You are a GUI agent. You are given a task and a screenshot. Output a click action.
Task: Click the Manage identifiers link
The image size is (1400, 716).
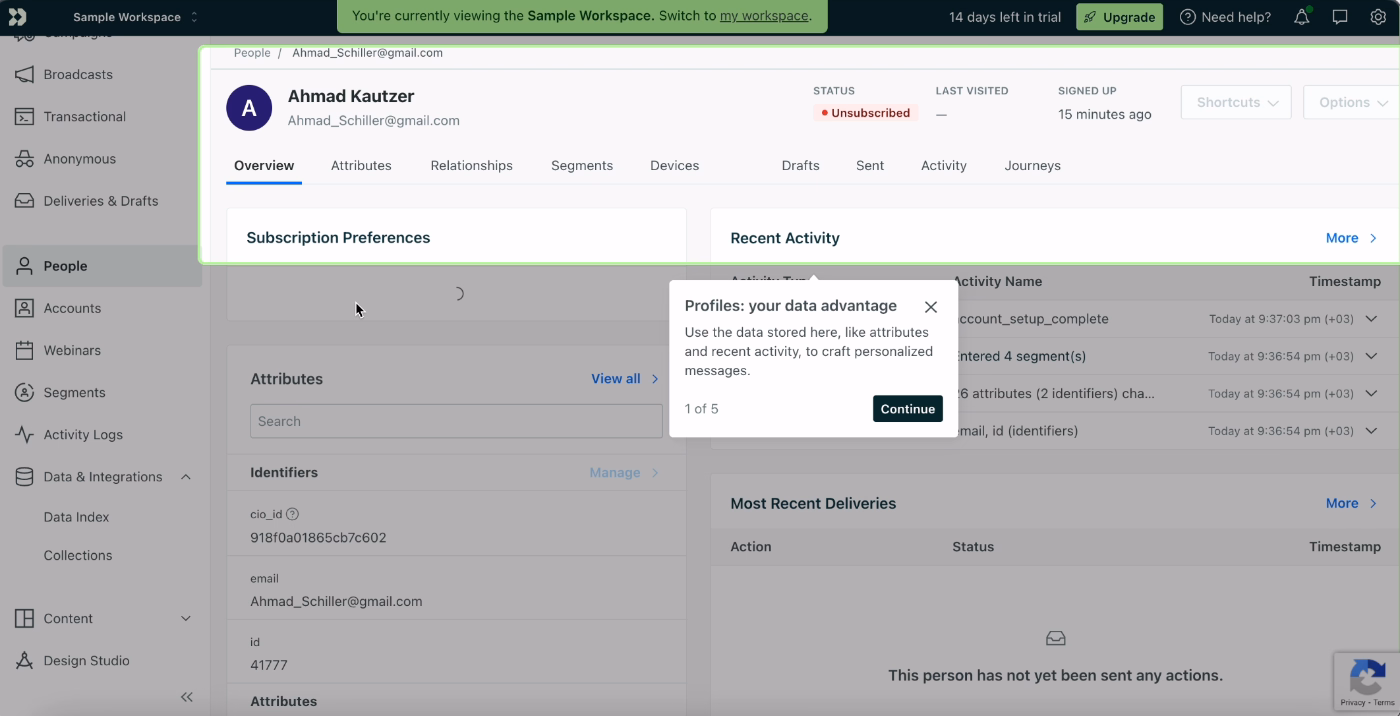point(624,473)
